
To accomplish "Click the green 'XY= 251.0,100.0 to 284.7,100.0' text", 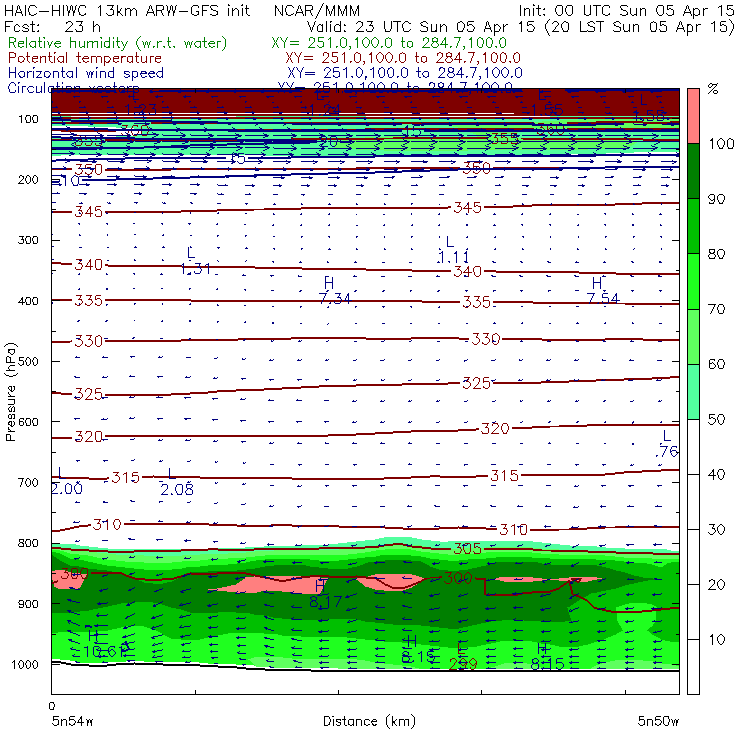I will tap(389, 43).
